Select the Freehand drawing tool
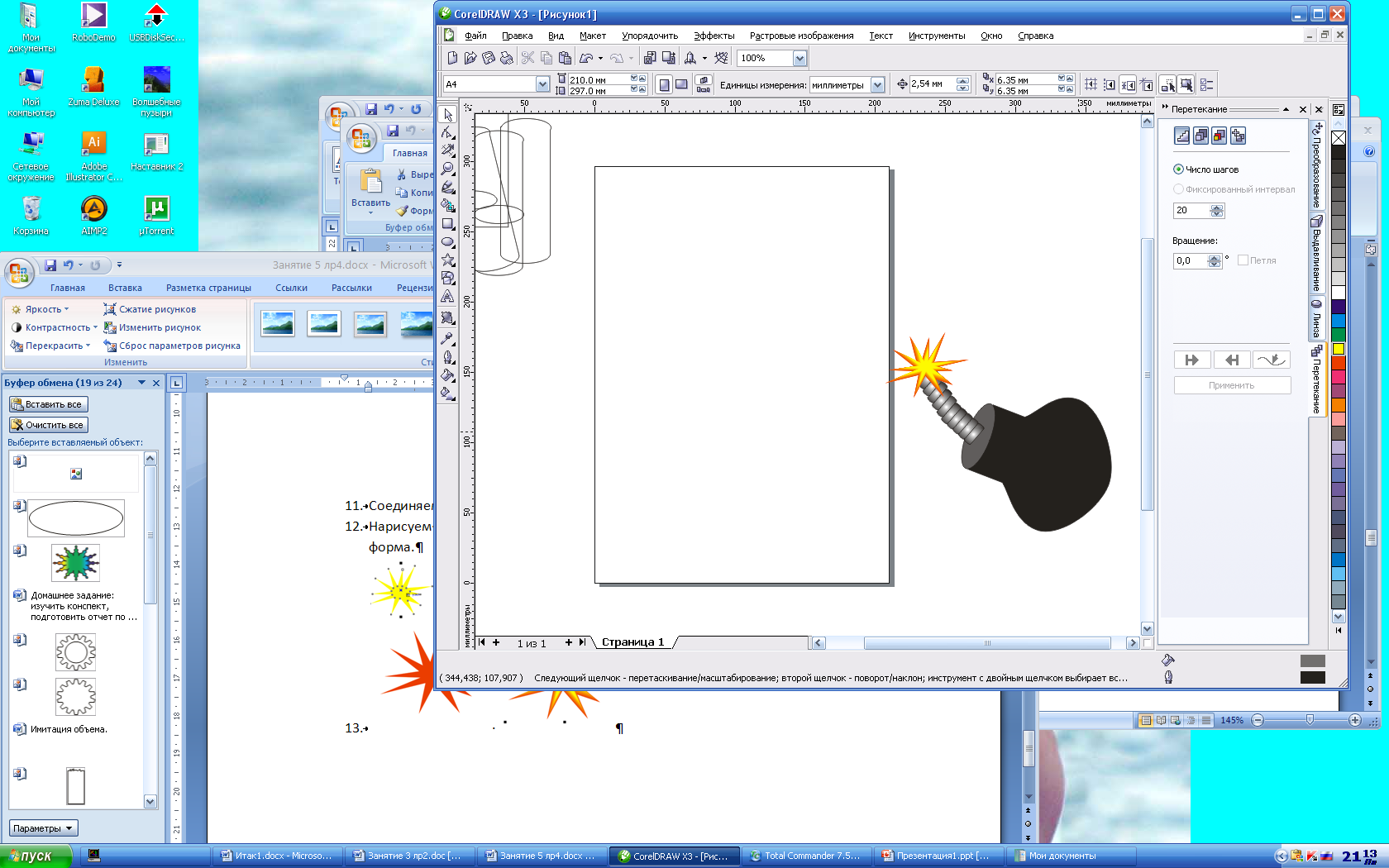Screen dimensions: 1389x868 pos(448,187)
